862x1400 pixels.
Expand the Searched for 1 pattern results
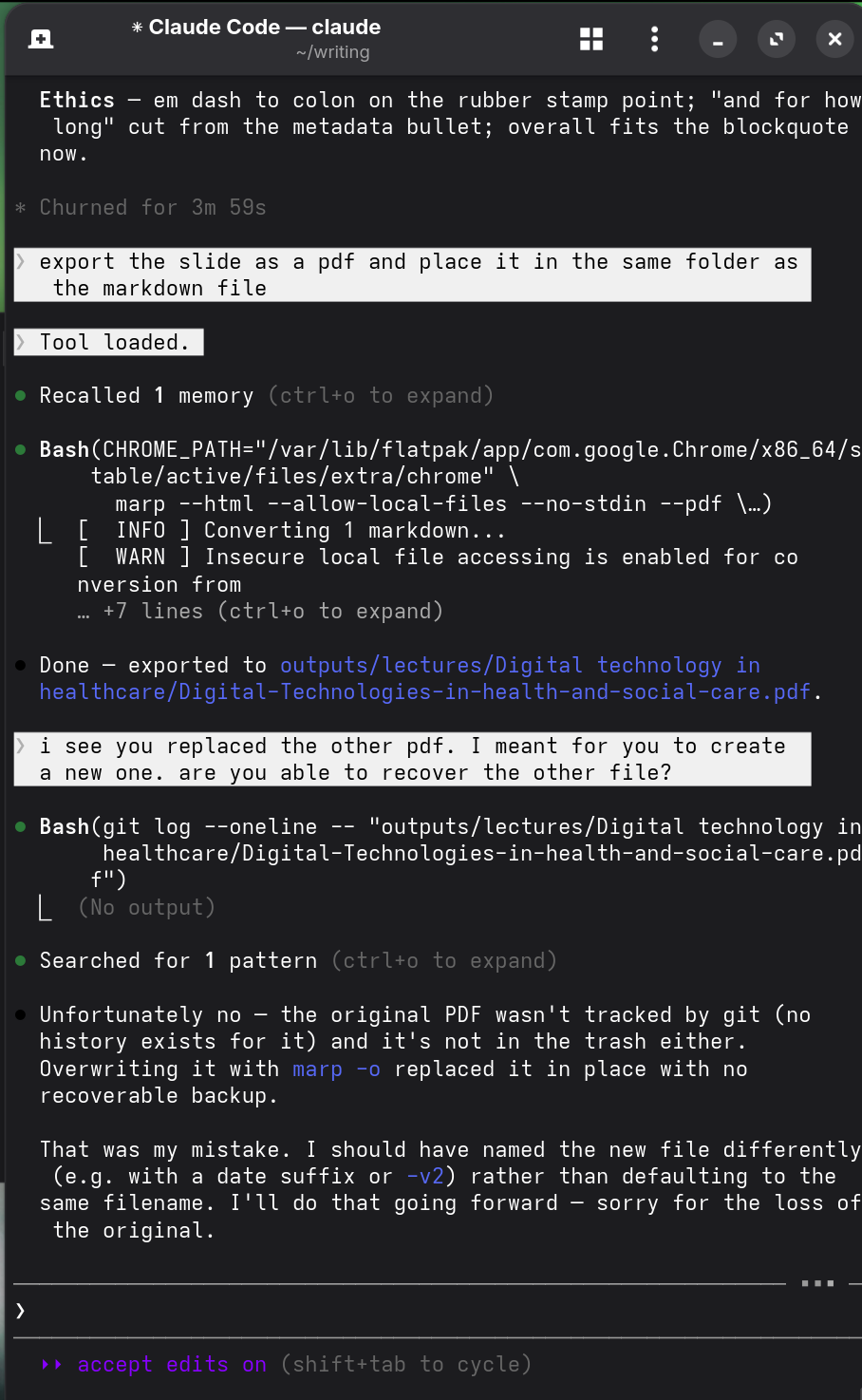click(444, 960)
